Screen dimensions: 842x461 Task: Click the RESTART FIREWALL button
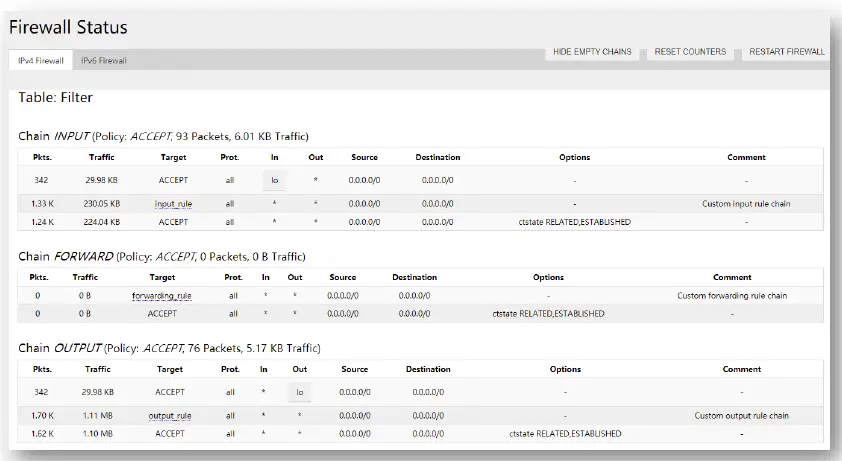787,52
